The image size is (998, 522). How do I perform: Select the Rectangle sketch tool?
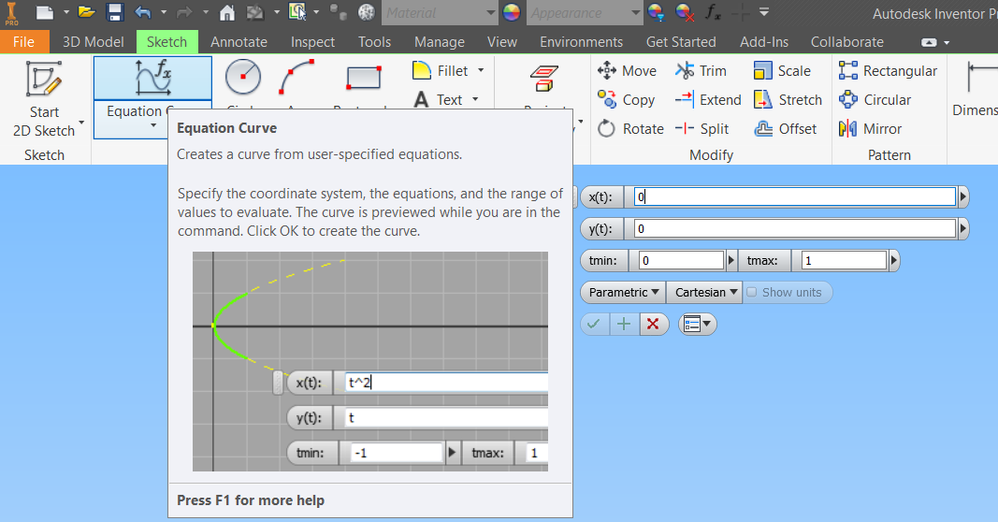[x=363, y=77]
